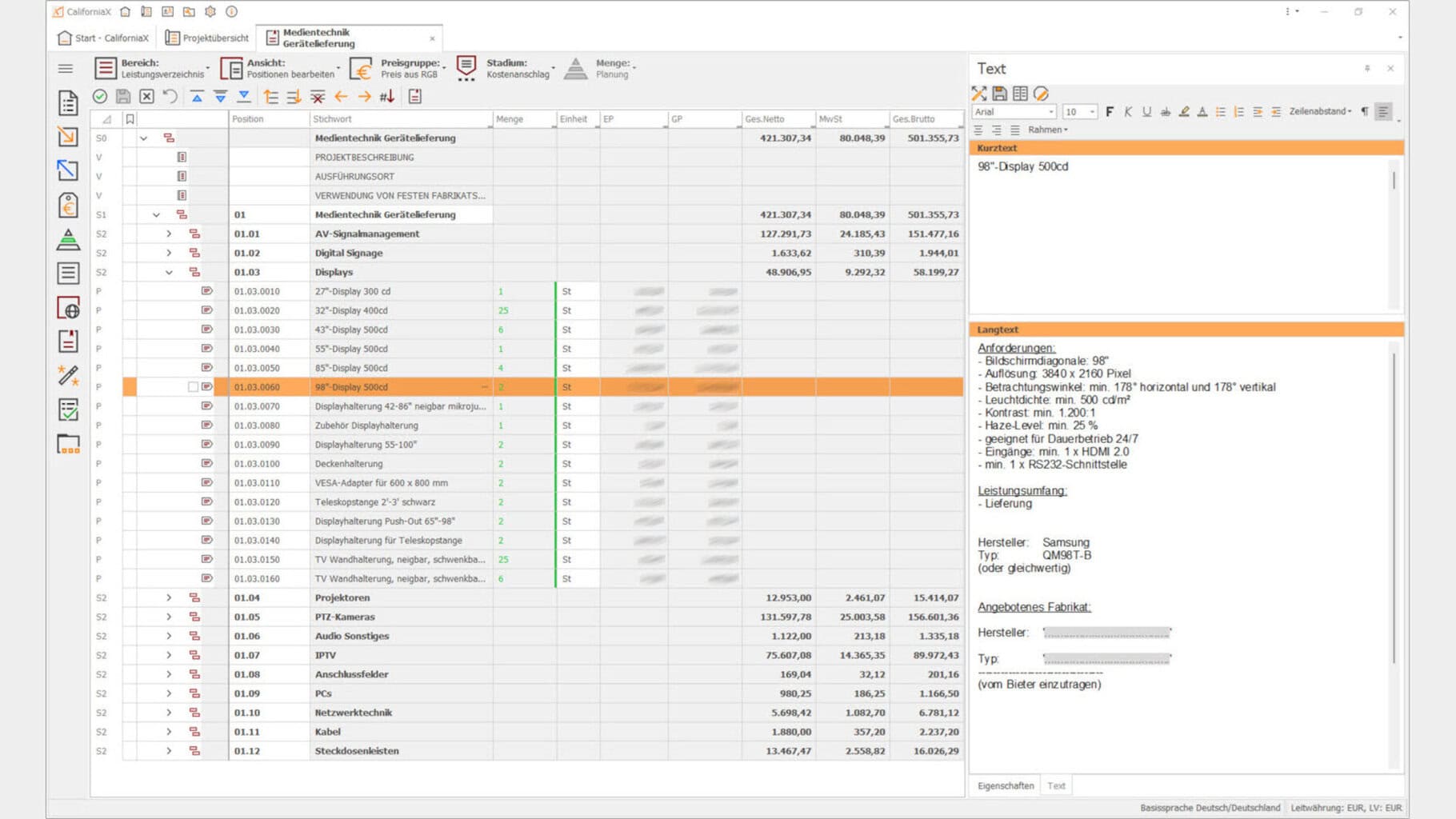Select row Deckenhalterung
This screenshot has height=819, width=1456.
coord(528,464)
